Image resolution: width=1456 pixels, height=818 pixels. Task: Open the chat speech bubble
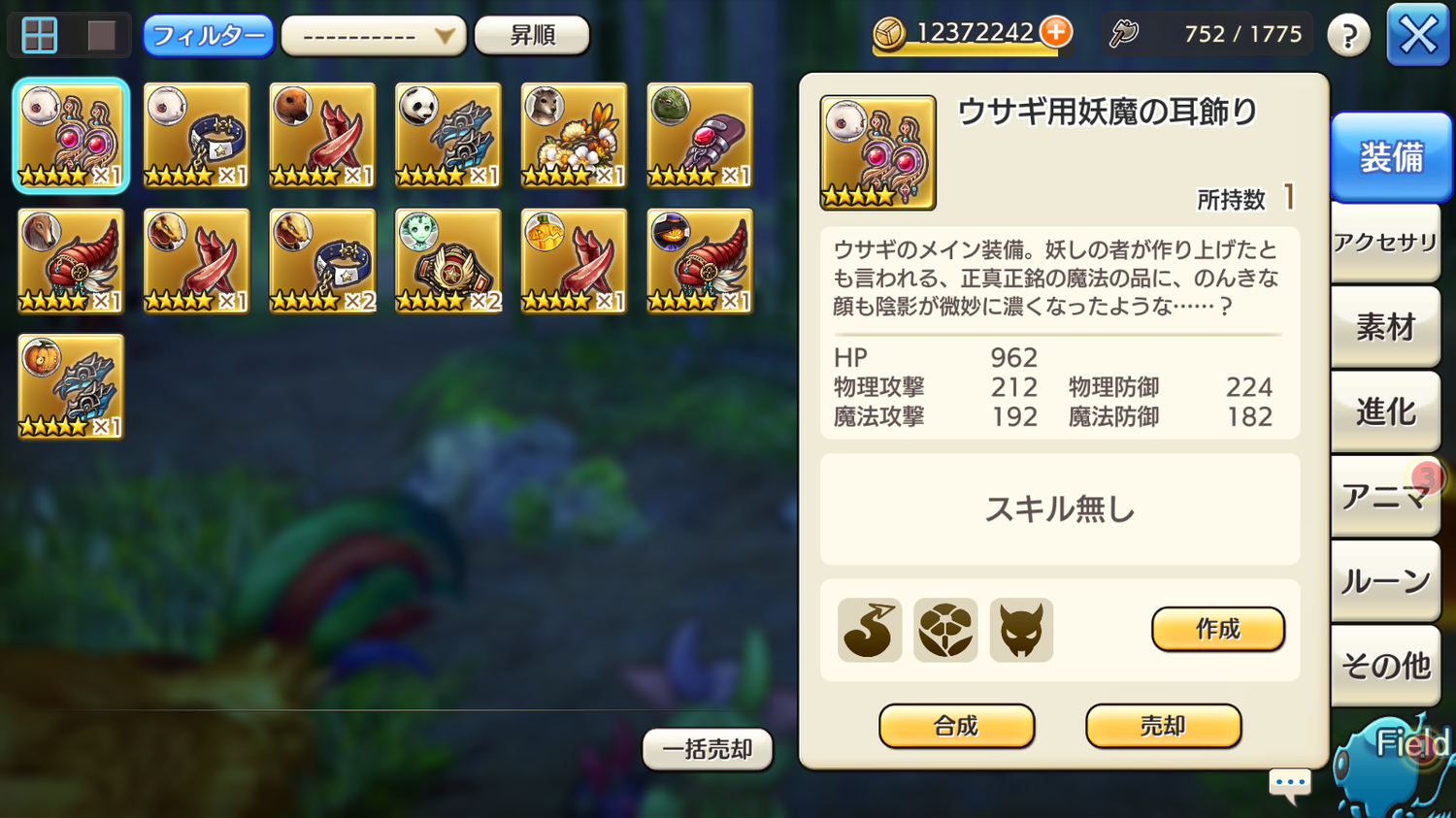point(1290,784)
